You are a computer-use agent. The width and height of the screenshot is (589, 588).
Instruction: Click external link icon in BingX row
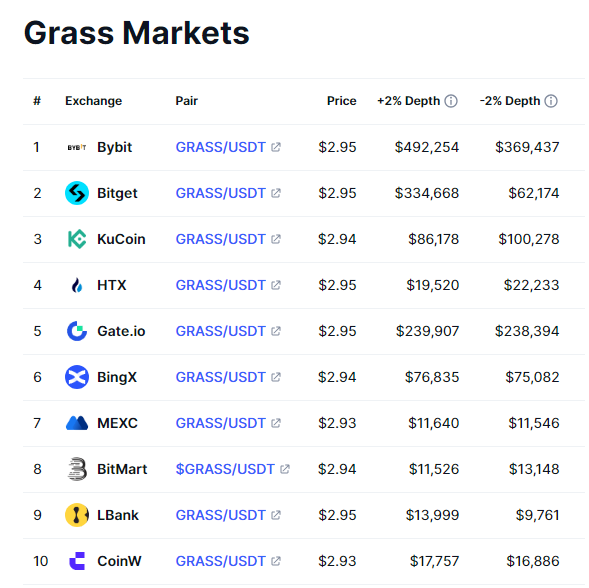coord(276,377)
